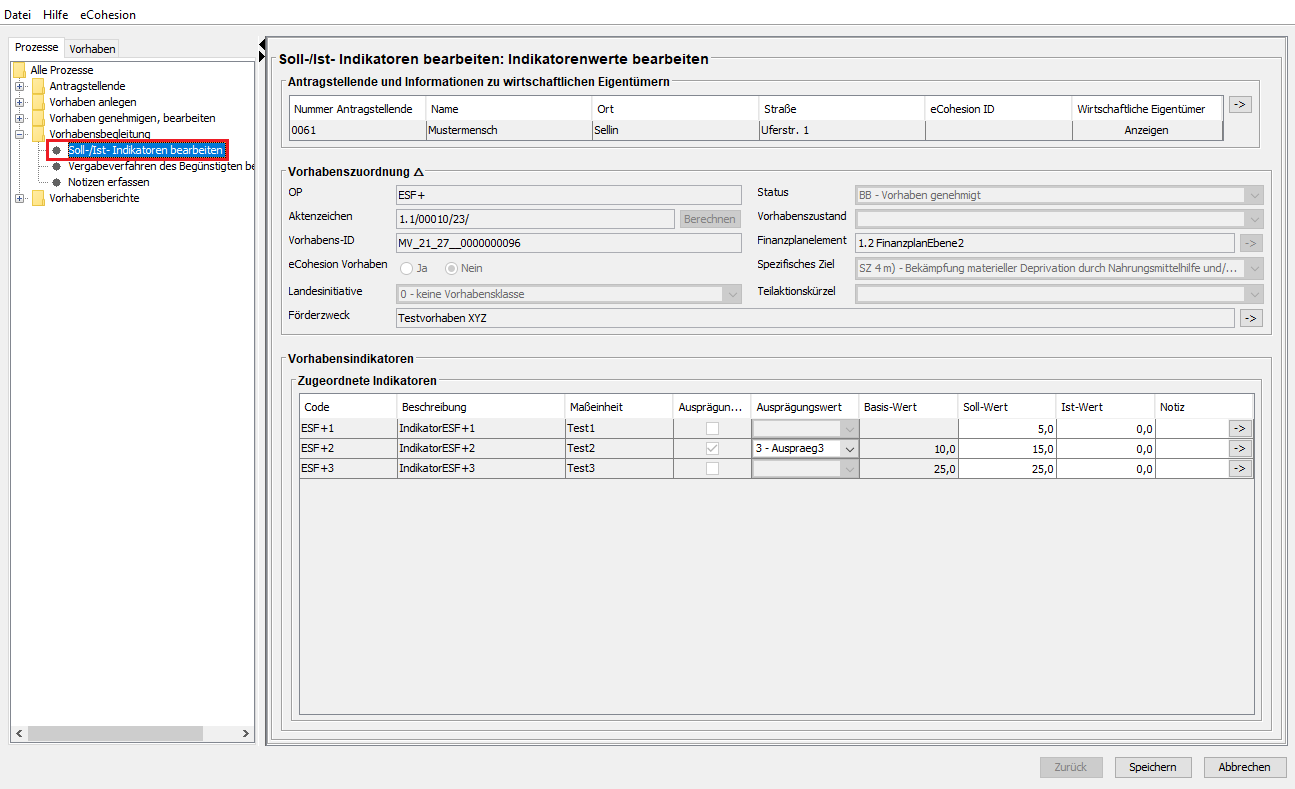Click the Basis-Wert cell showing 10,0
Viewport: 1295px width, 789px height.
tap(909, 449)
